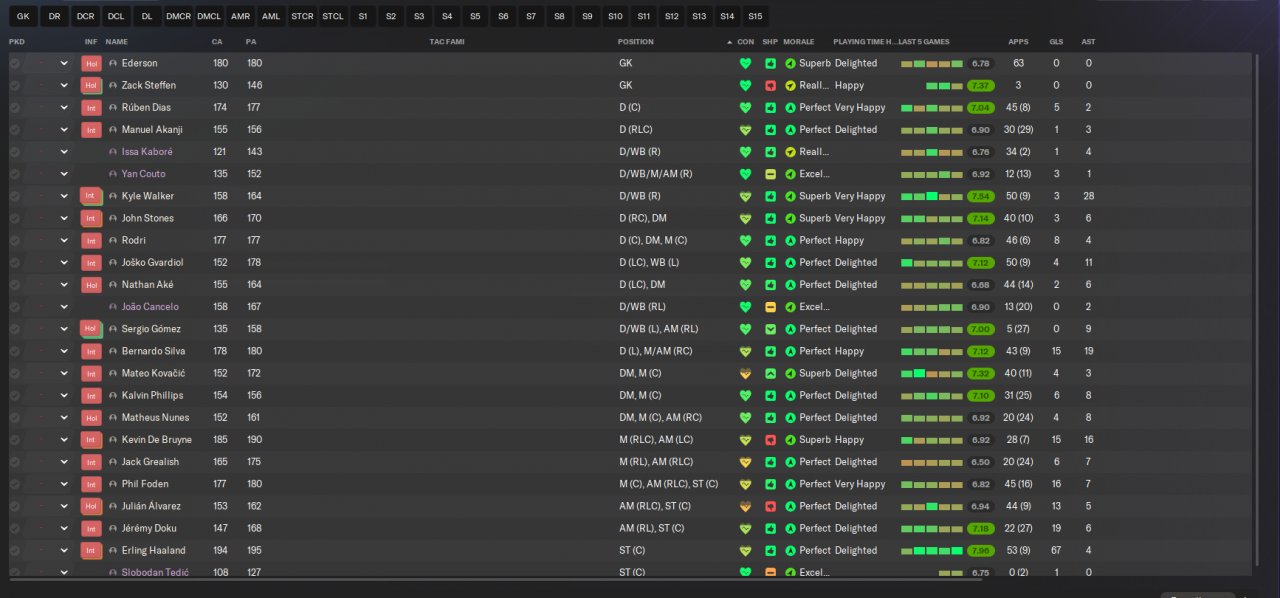The width and height of the screenshot is (1280, 598).
Task: Click Slobodan Tedić's yellow sharpness icon
Action: pyautogui.click(x=770, y=572)
